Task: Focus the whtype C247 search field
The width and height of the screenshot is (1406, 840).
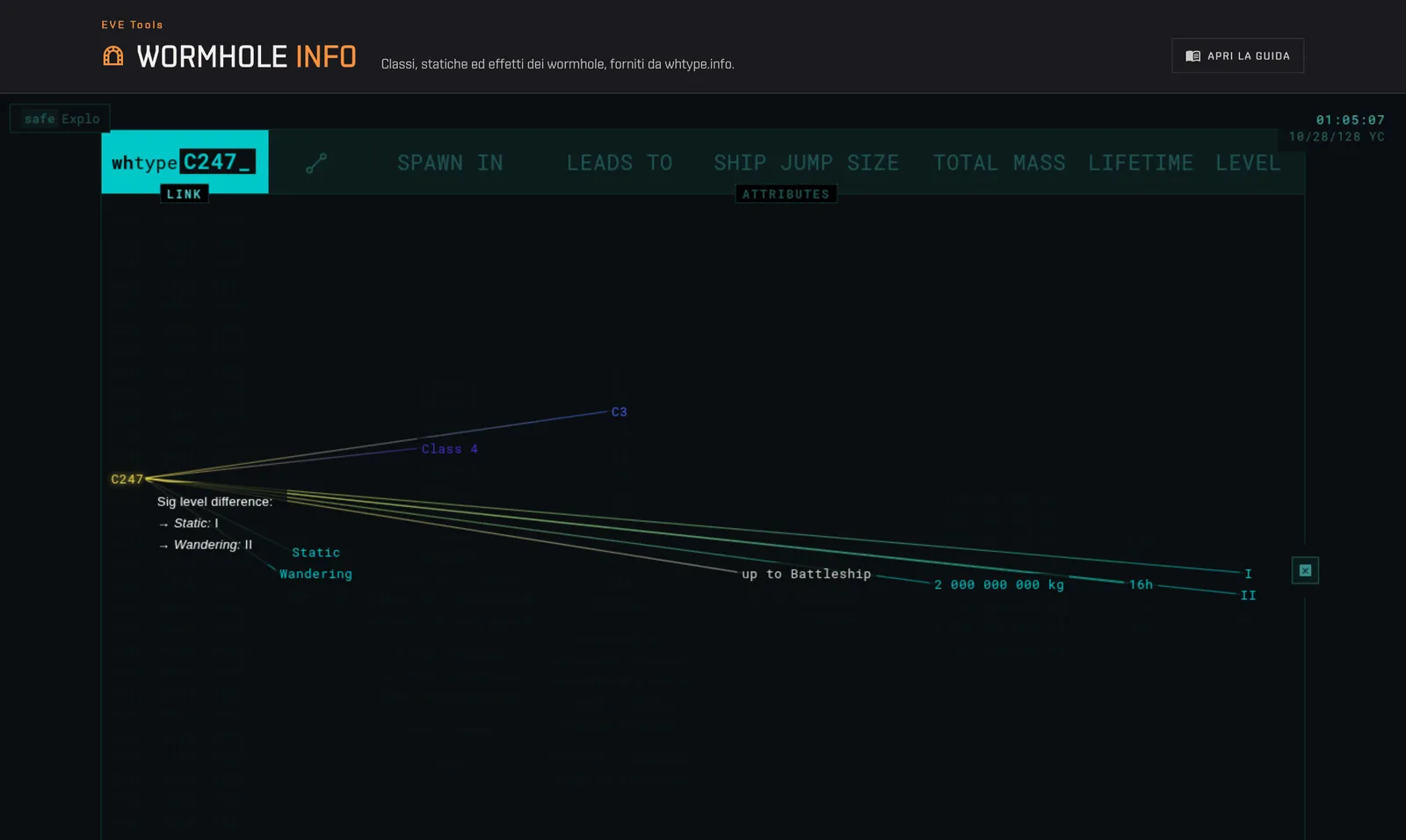Action: point(185,162)
